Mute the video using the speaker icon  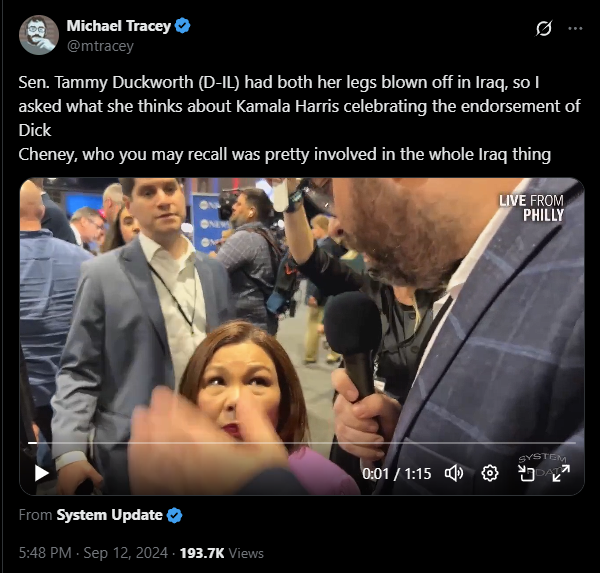click(454, 473)
